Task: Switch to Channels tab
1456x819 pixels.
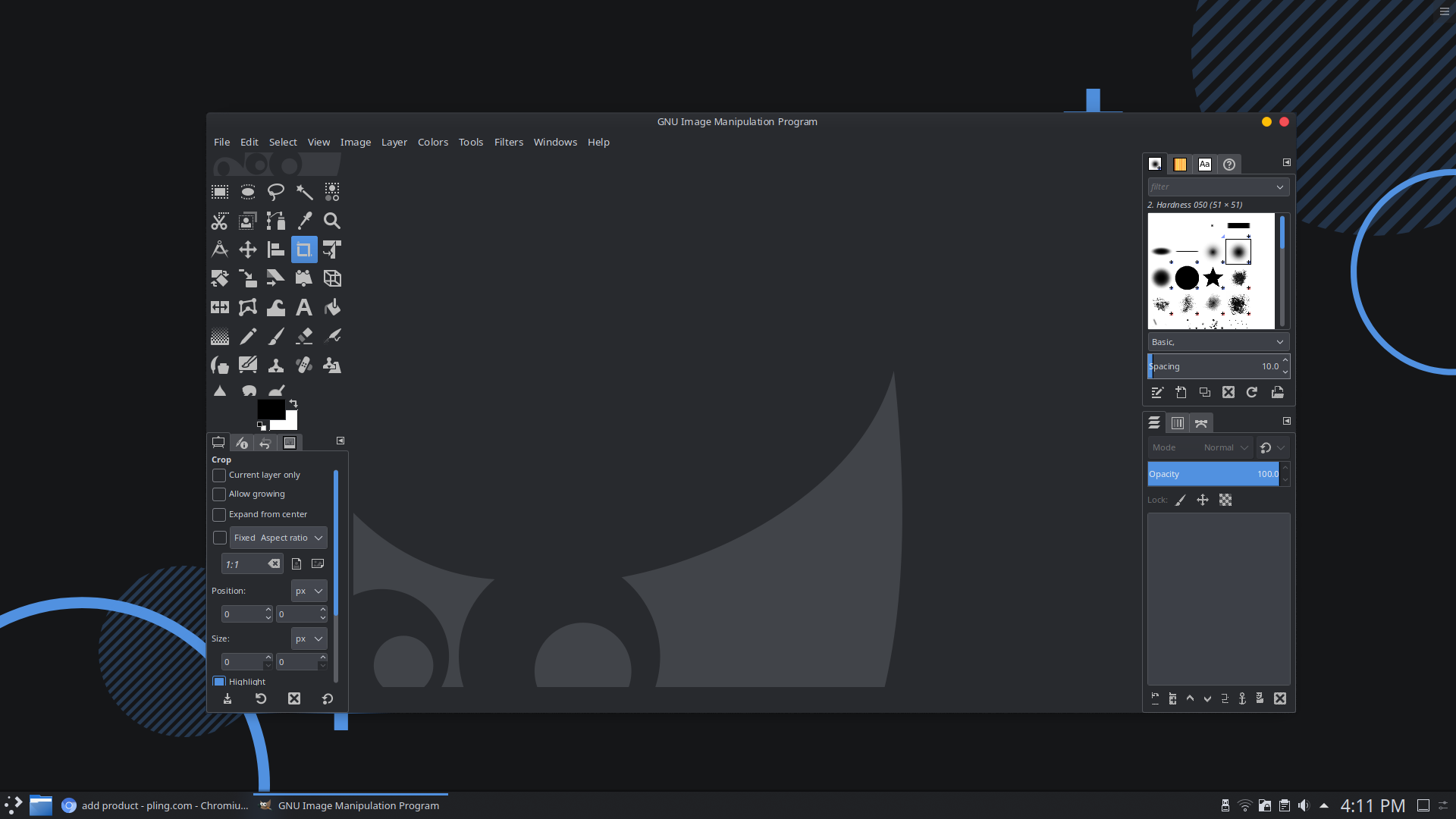Action: click(x=1178, y=423)
